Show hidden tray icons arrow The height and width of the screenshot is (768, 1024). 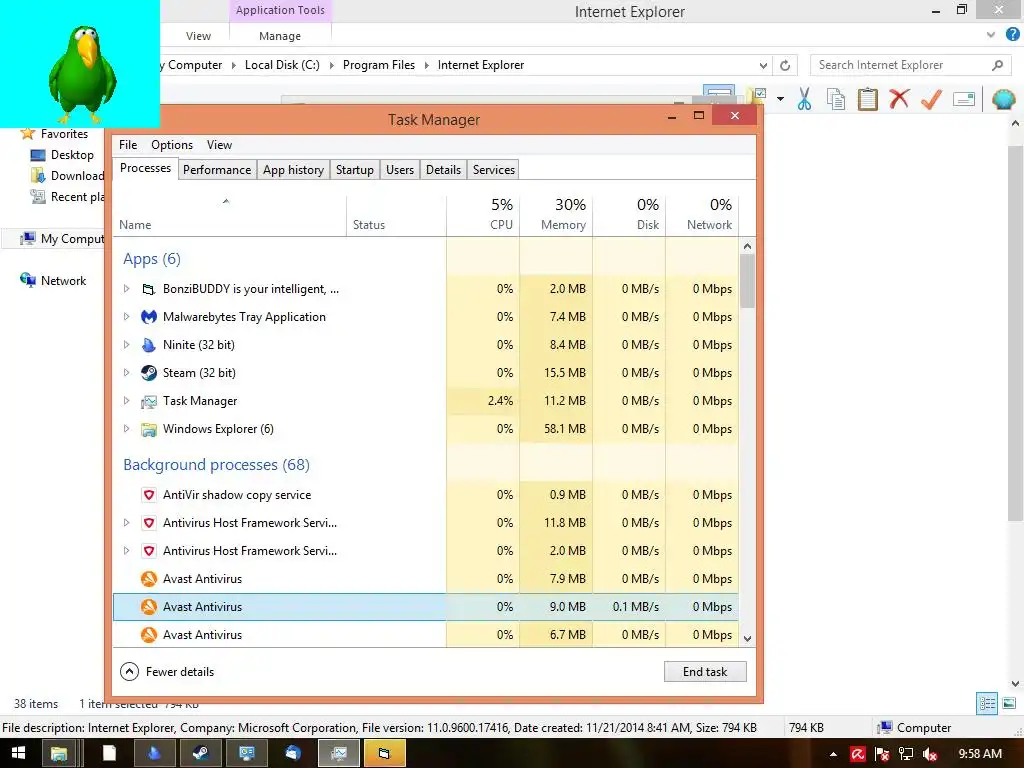(833, 754)
